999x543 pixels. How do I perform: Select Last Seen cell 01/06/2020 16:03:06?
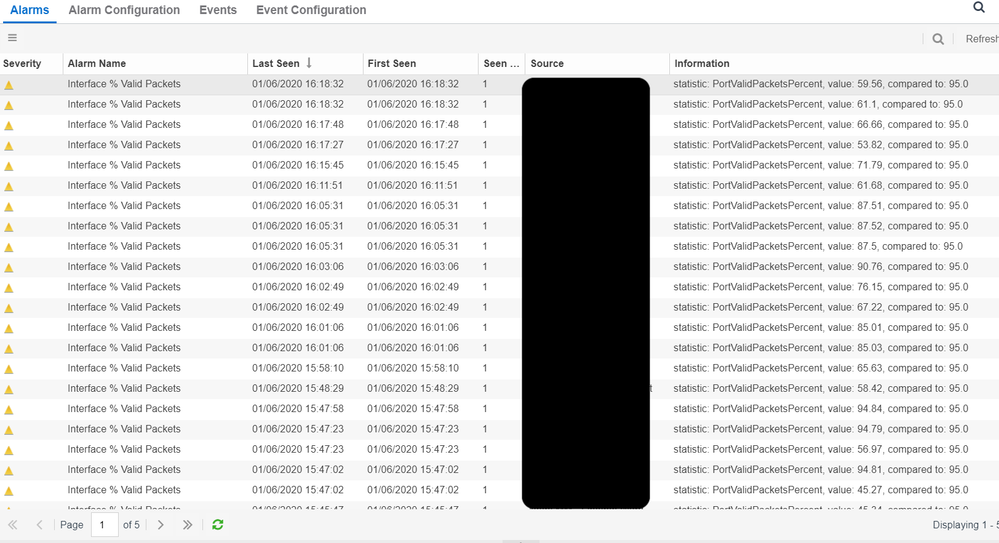[298, 266]
